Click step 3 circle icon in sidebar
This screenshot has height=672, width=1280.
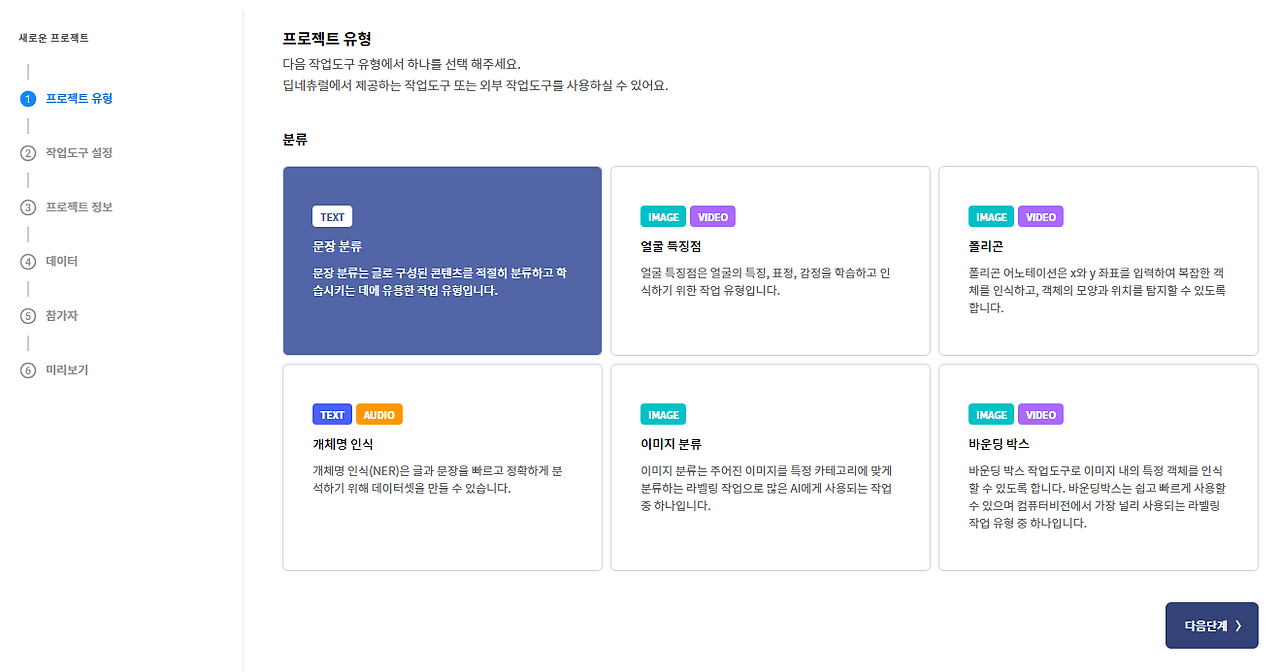coord(28,207)
